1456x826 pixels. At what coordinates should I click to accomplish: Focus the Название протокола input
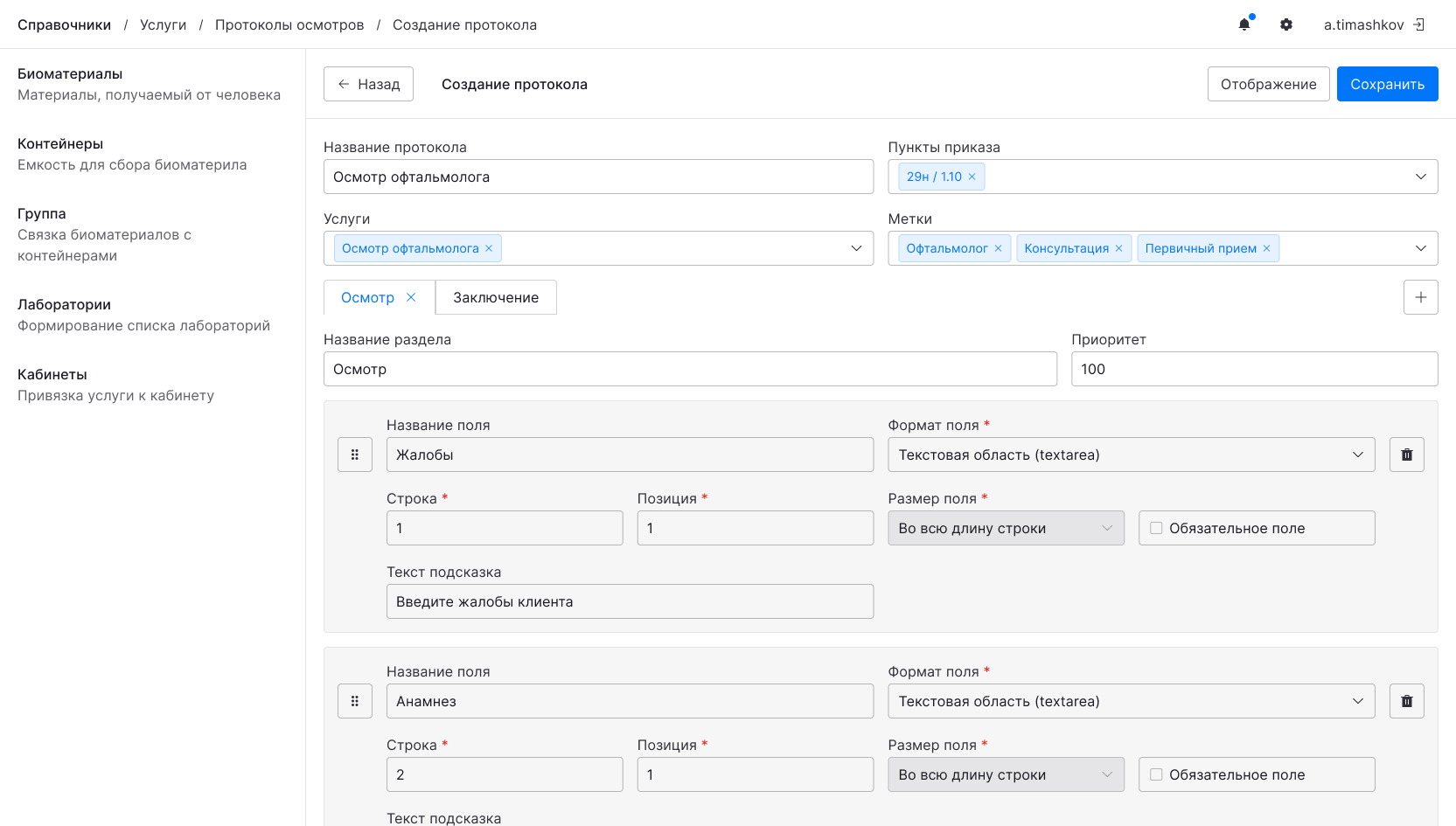[x=598, y=177]
